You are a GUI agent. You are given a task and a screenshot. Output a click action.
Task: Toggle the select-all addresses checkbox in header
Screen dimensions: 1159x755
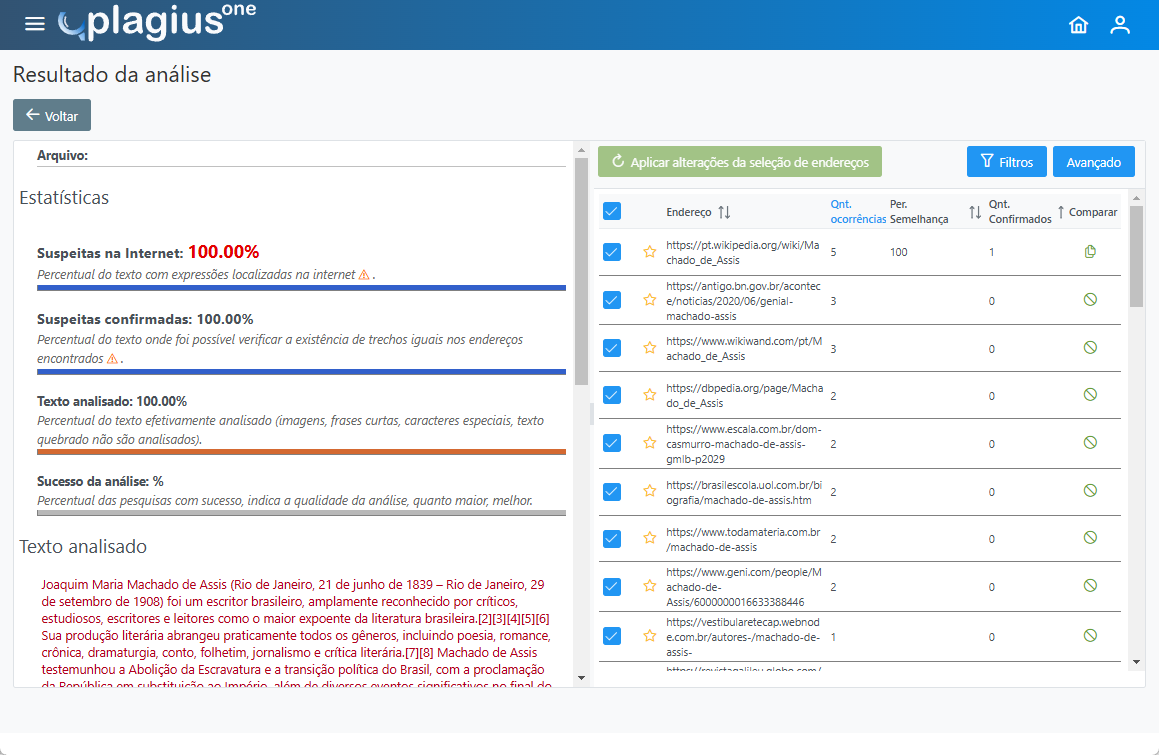612,211
